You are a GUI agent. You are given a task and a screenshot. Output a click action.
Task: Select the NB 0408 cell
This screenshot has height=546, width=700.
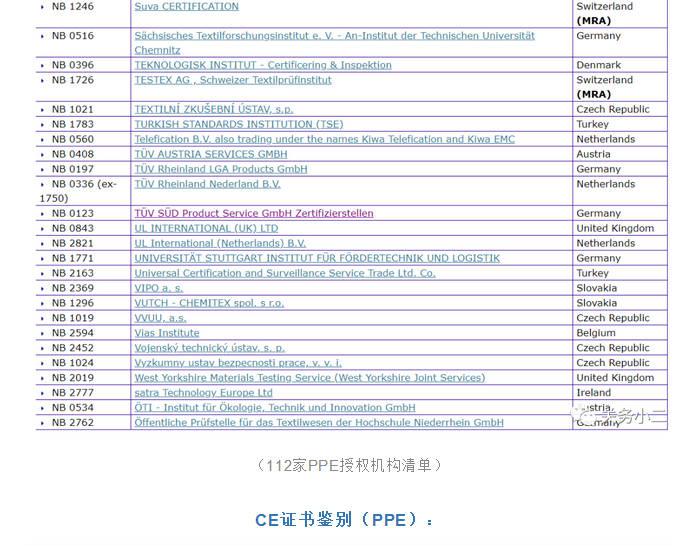(83, 154)
